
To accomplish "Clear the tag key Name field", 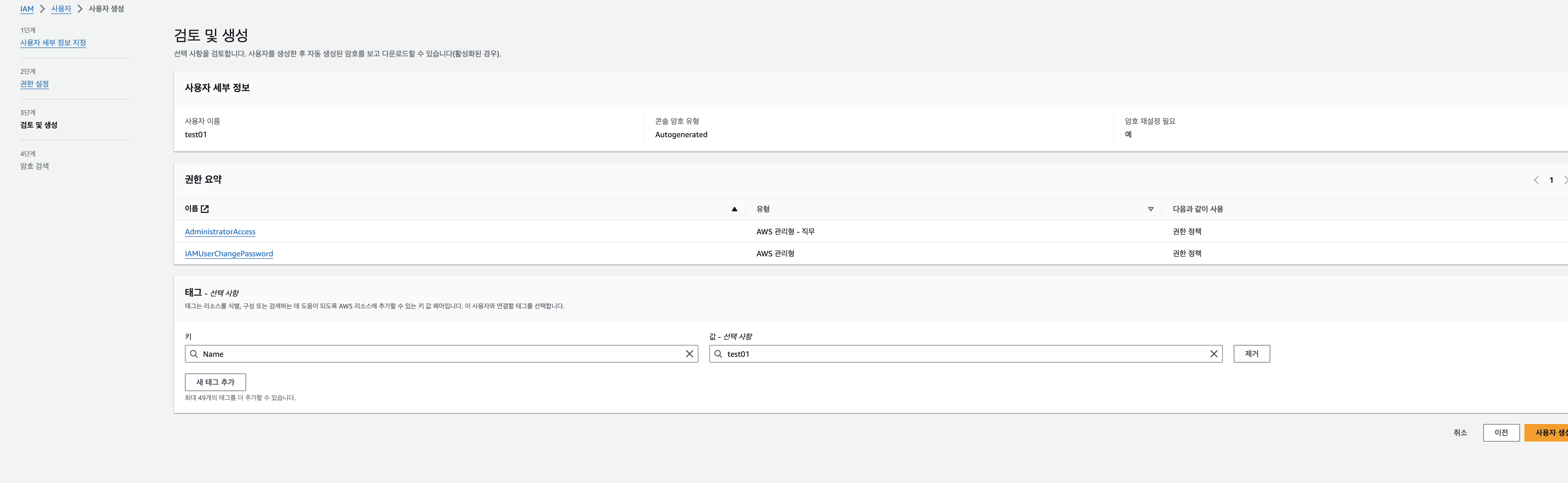I will coord(689,354).
